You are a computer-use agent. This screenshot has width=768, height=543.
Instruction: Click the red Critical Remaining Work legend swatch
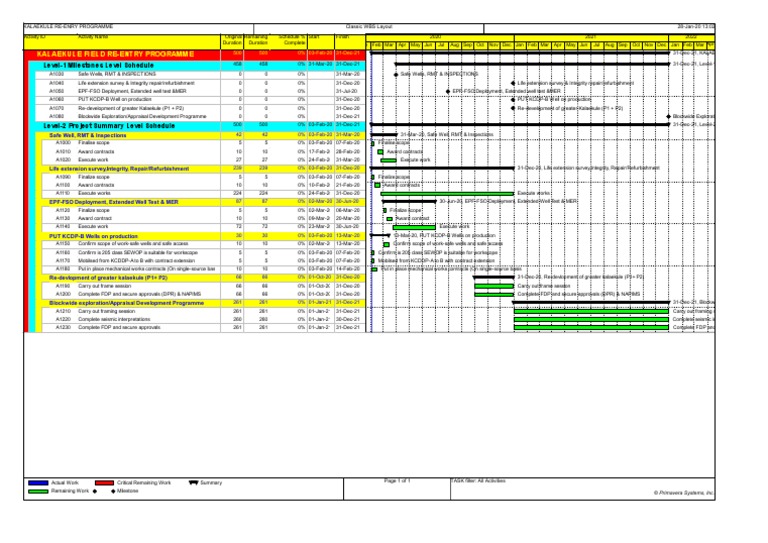104,483
